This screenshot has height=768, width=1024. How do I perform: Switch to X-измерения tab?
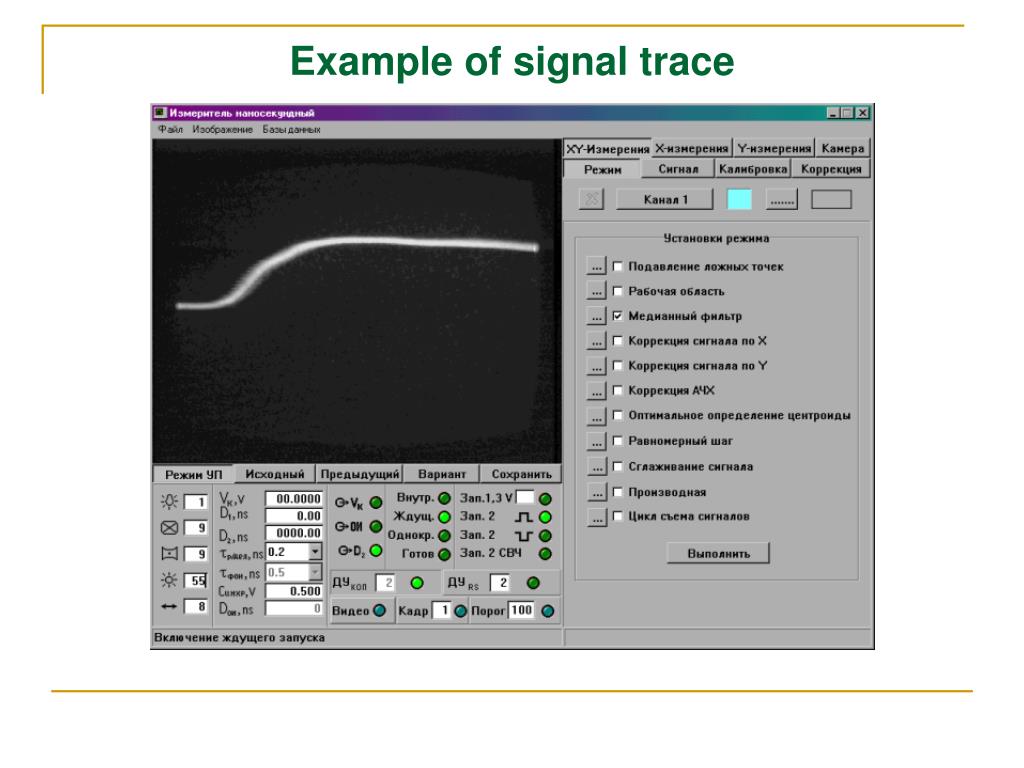[x=692, y=148]
